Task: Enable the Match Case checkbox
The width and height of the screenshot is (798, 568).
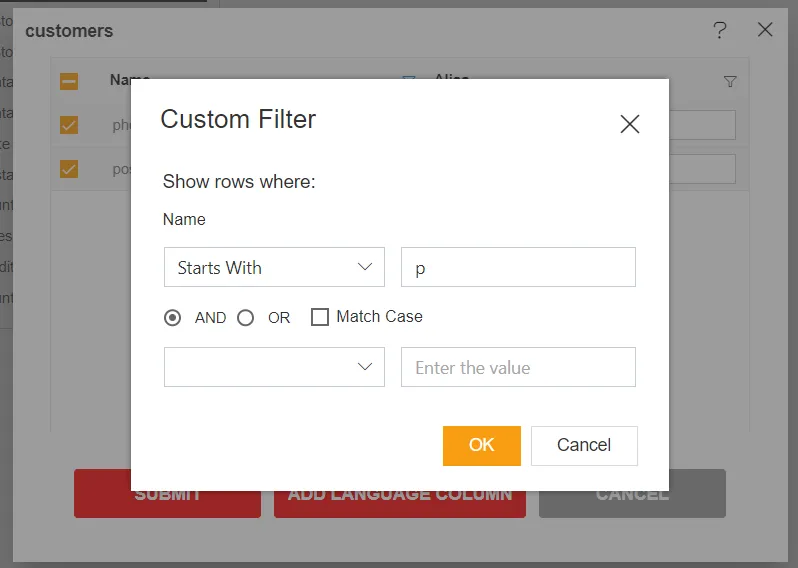Action: click(320, 317)
